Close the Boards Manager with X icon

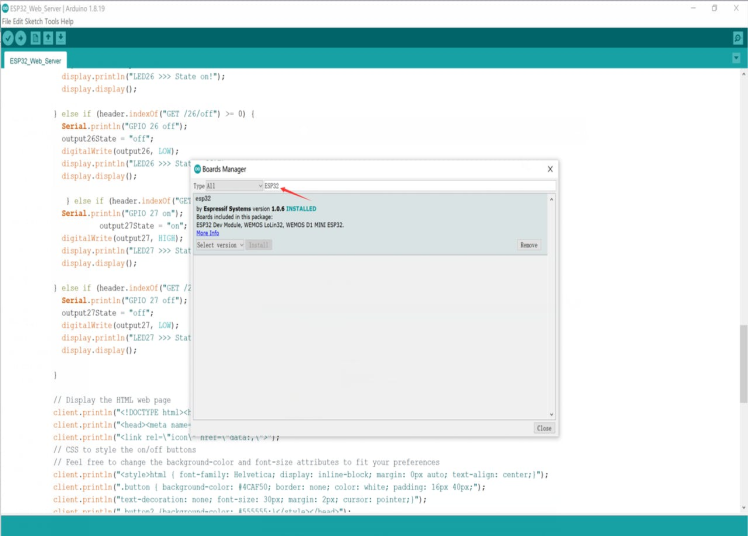click(549, 169)
